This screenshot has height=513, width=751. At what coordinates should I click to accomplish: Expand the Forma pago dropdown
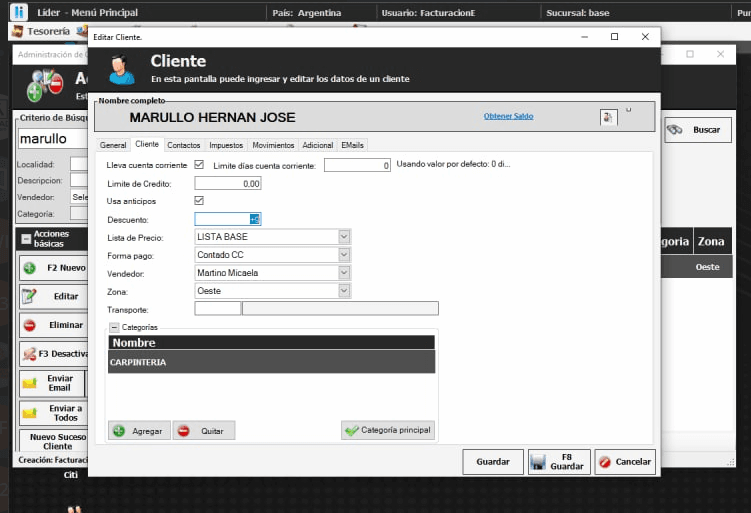pos(344,255)
